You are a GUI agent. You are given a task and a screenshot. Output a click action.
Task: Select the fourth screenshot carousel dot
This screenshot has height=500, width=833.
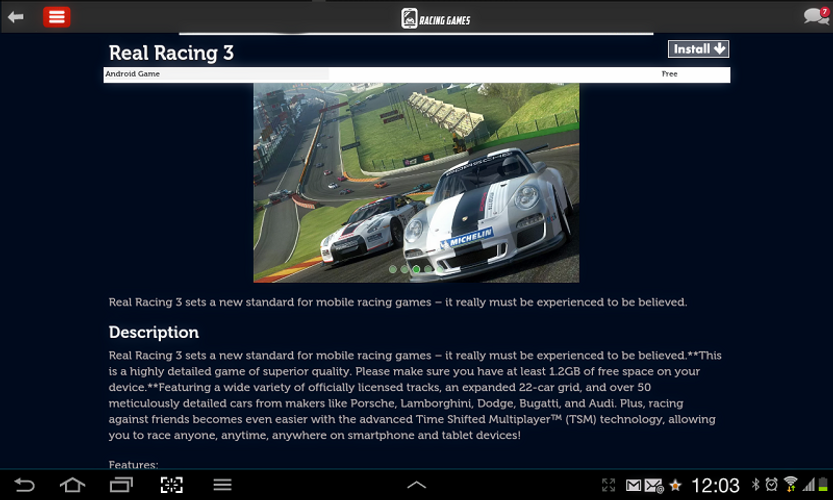pyautogui.click(x=428, y=269)
